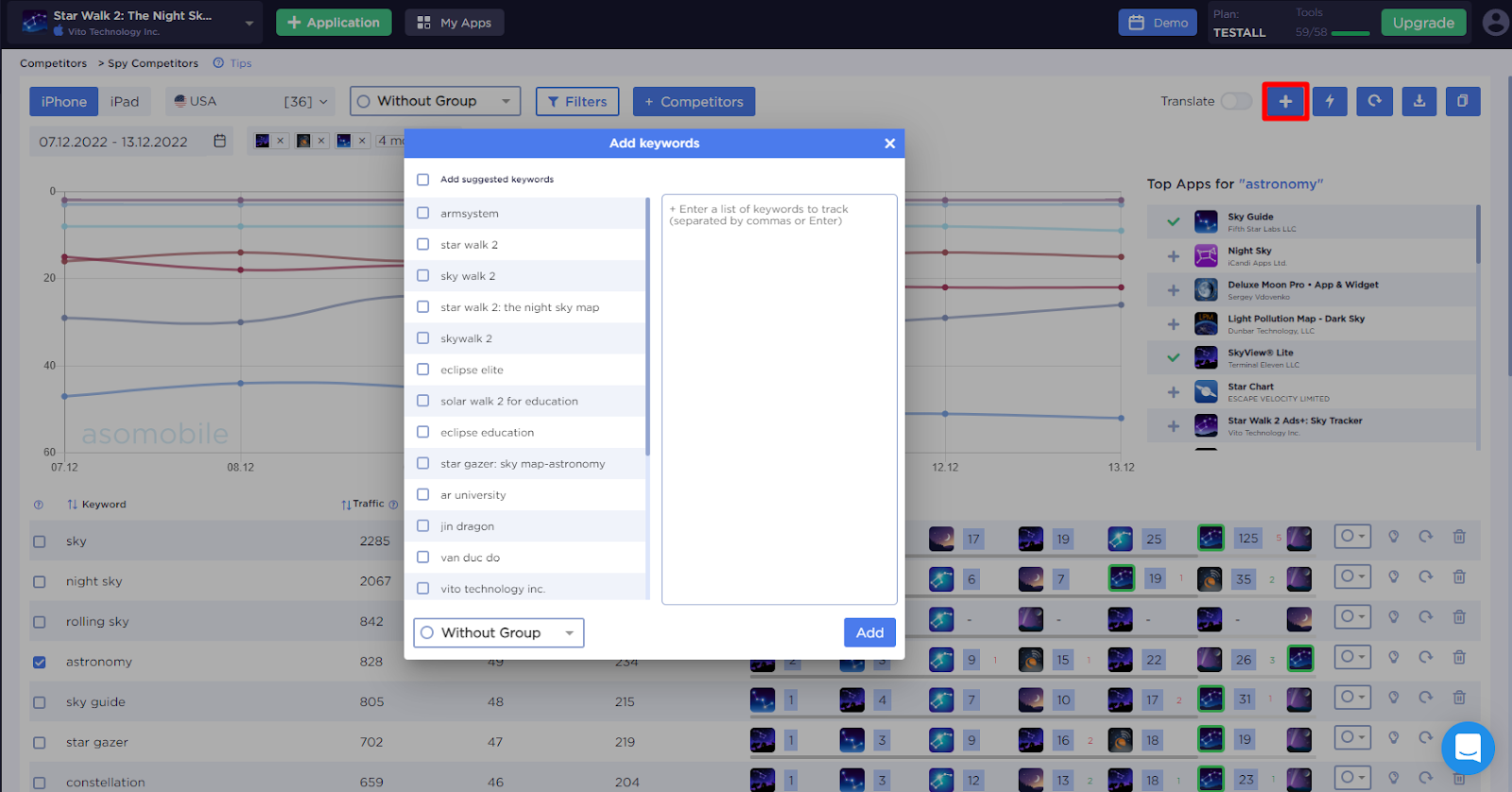
Task: Open group dropdown in astronomy row
Action: tap(1352, 656)
